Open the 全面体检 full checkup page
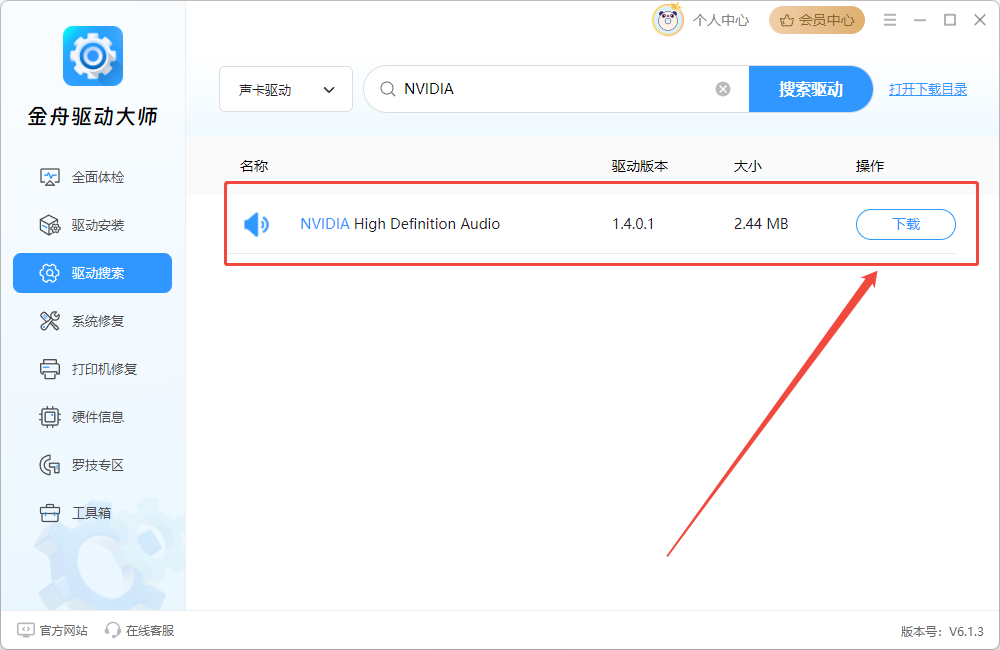 point(92,177)
